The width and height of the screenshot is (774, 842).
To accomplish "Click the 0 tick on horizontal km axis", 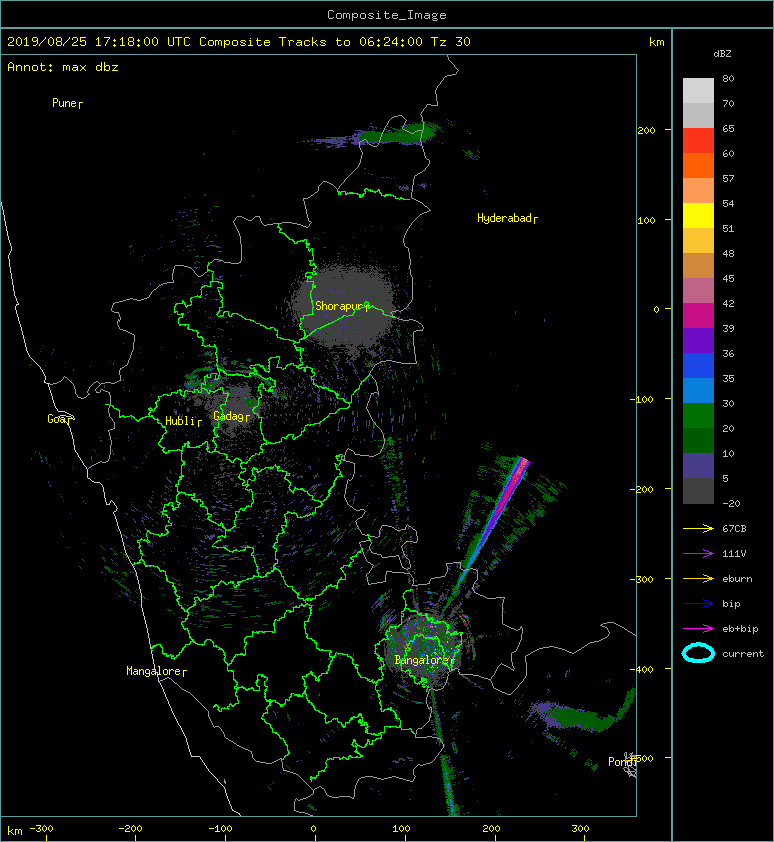I will tap(313, 829).
